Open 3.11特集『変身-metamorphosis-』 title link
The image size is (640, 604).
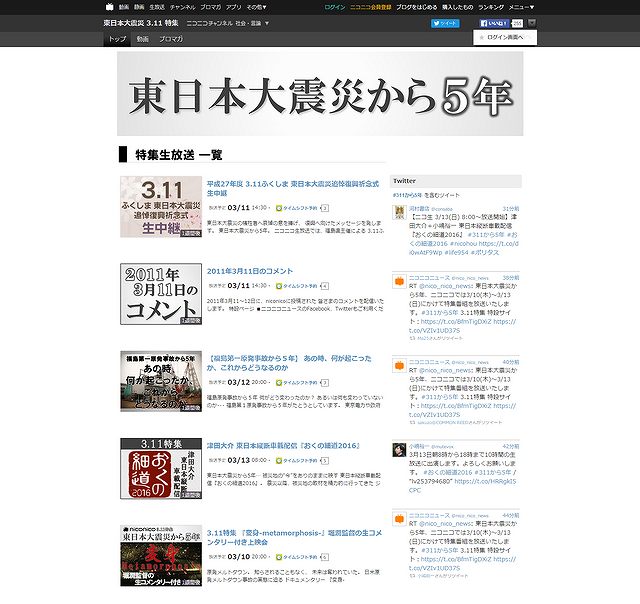click(294, 537)
